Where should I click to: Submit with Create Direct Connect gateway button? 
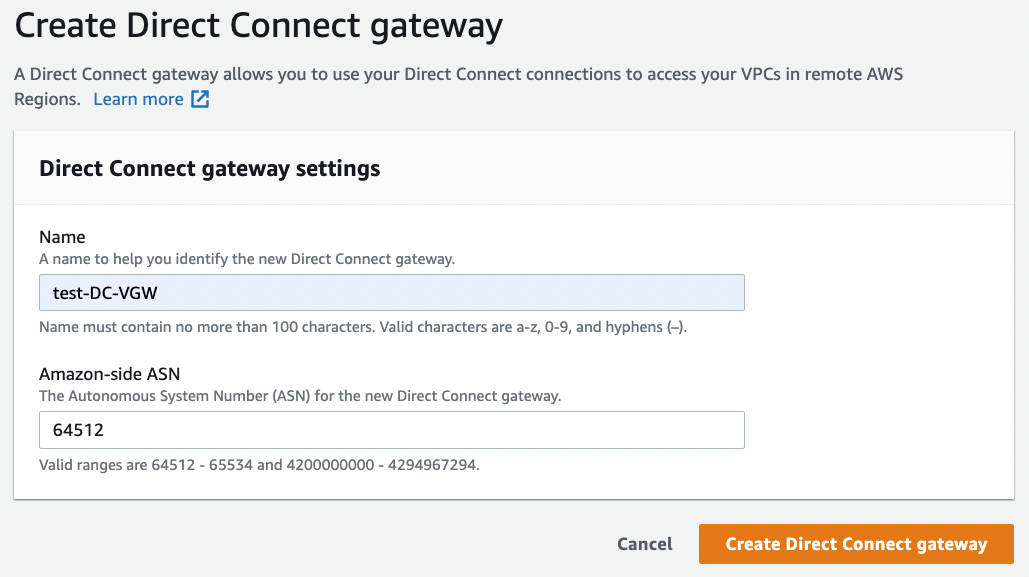[856, 544]
